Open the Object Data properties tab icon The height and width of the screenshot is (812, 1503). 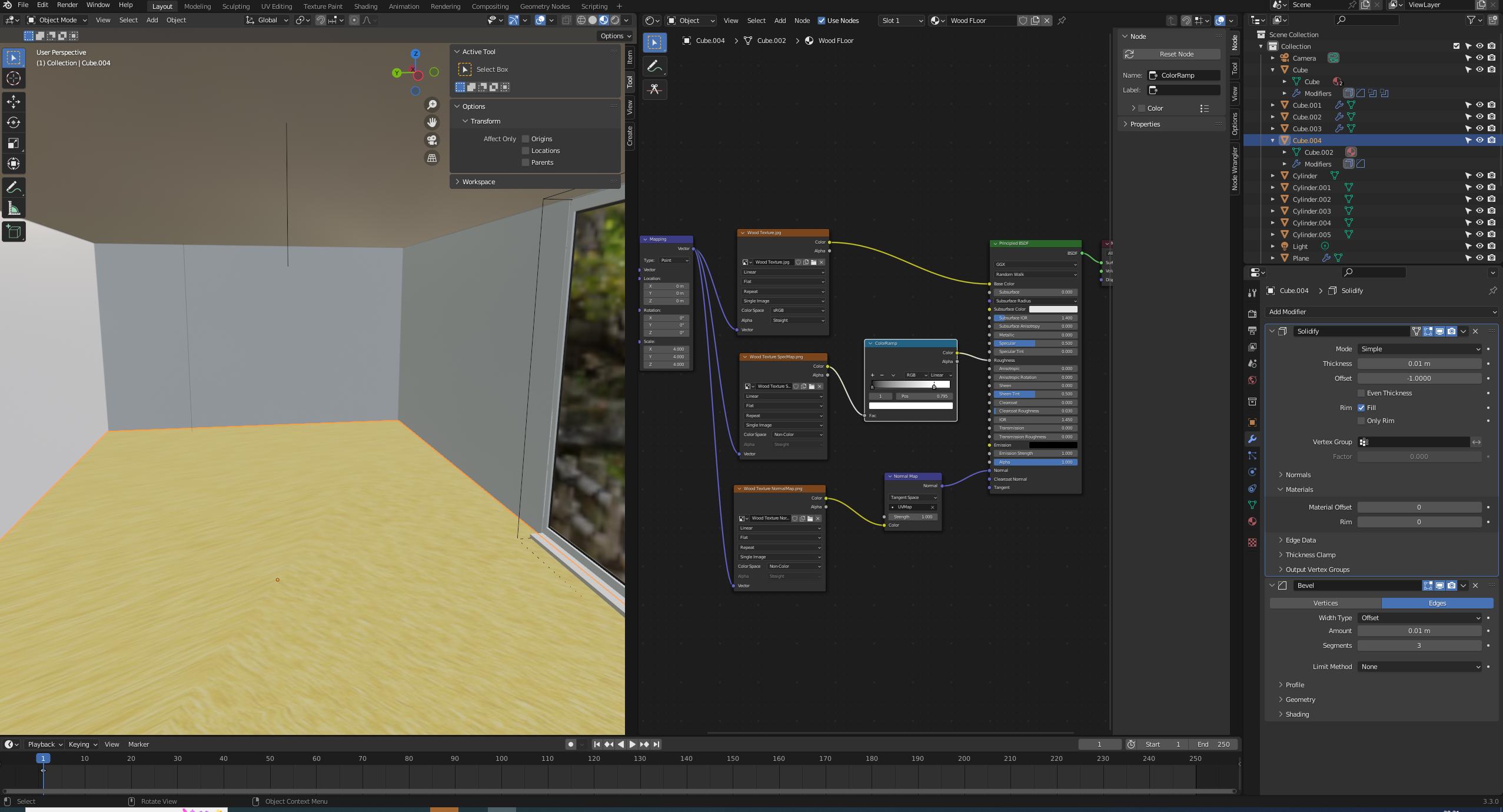pos(1252,505)
